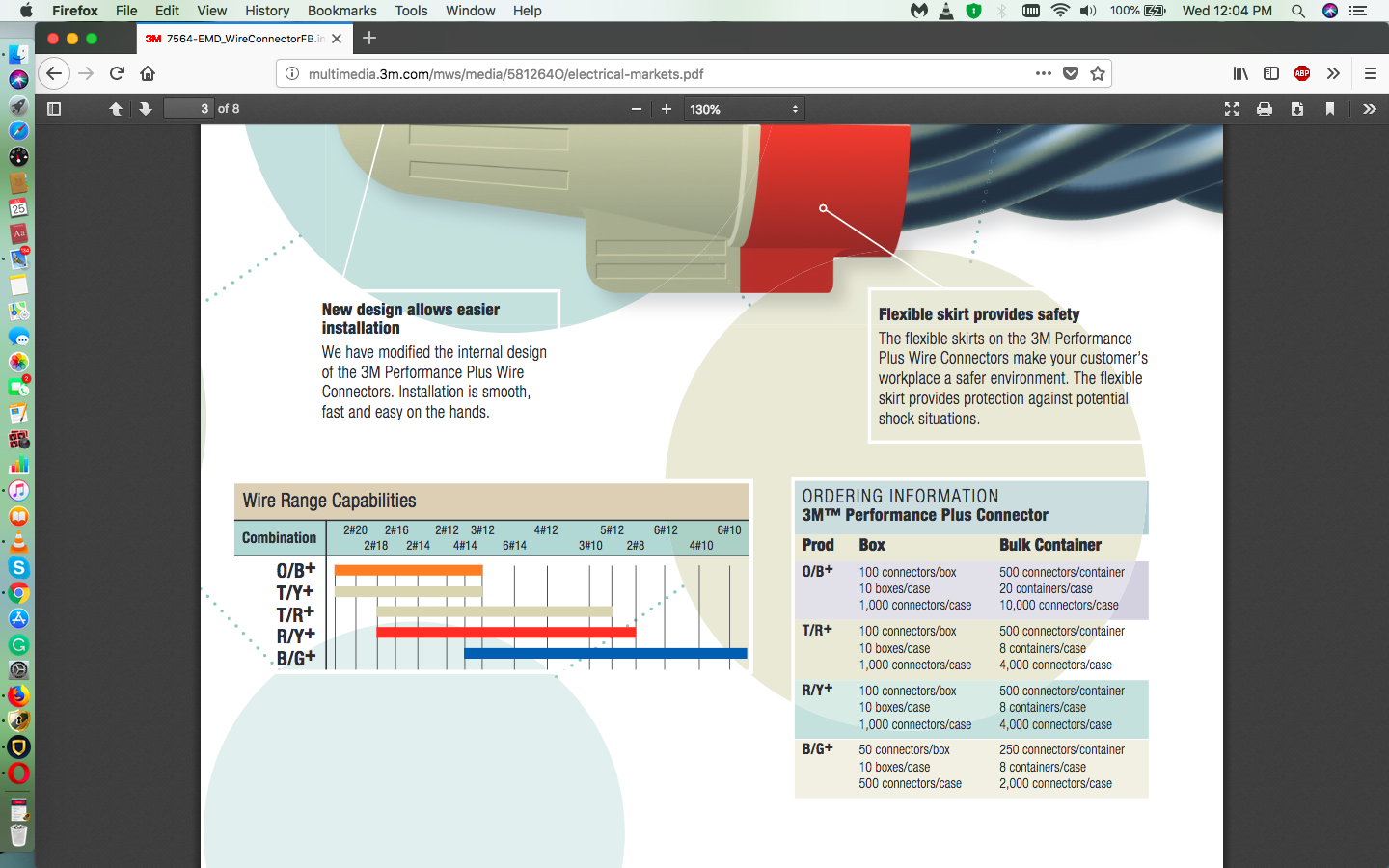This screenshot has height=868, width=1389.
Task: Zoom in the PDF document
Action: (x=667, y=109)
